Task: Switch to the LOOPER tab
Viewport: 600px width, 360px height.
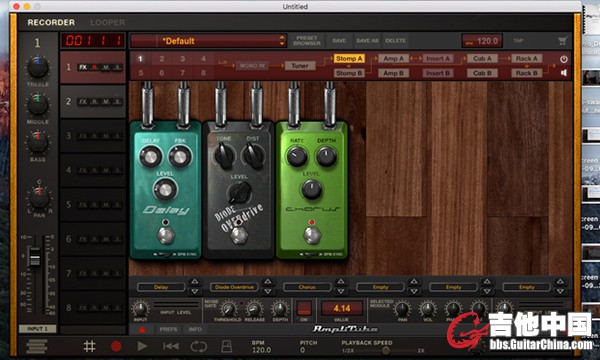Action: (108, 23)
